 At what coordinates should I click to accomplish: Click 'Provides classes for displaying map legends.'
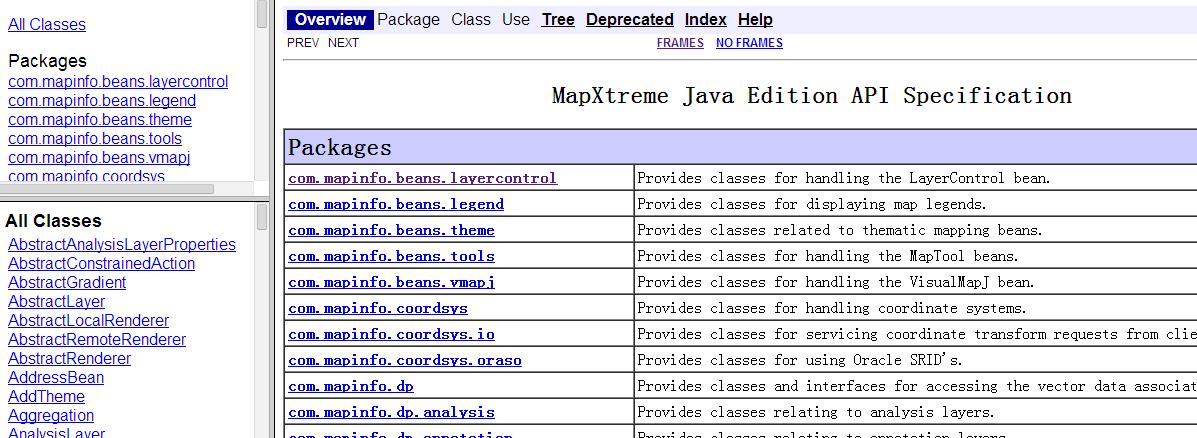click(812, 204)
